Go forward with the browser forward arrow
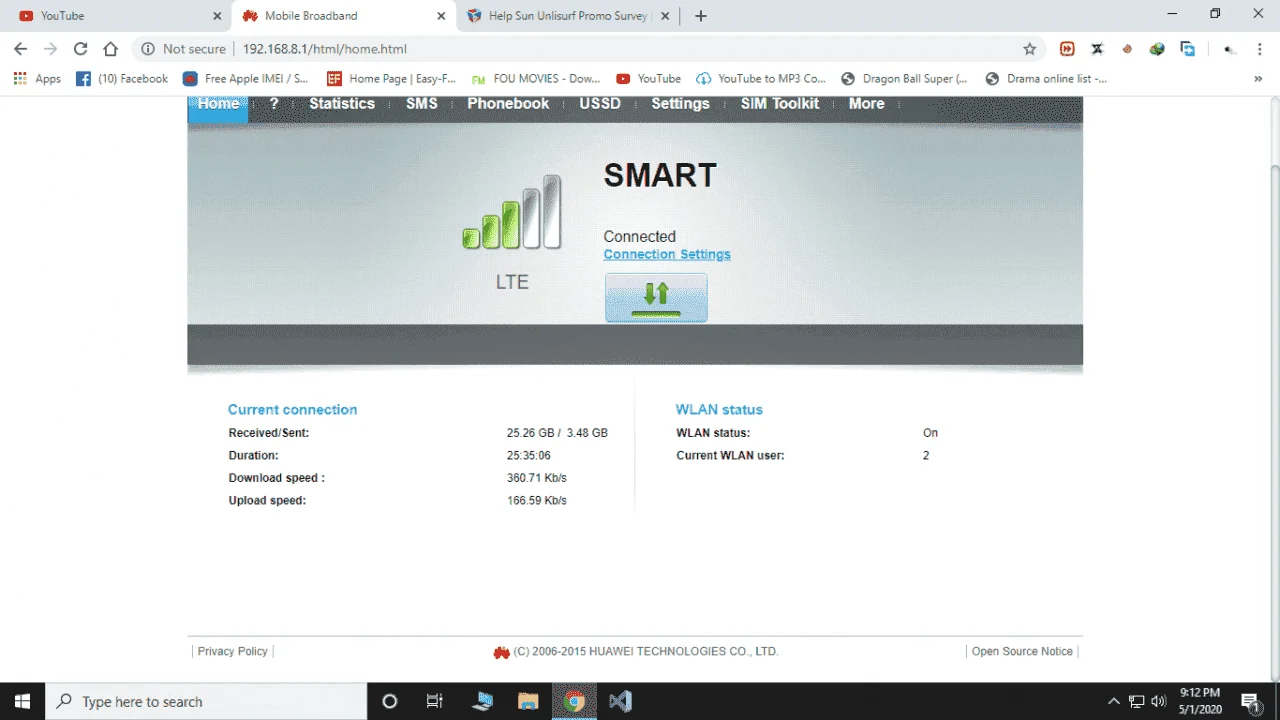Image resolution: width=1280 pixels, height=720 pixels. coord(50,49)
